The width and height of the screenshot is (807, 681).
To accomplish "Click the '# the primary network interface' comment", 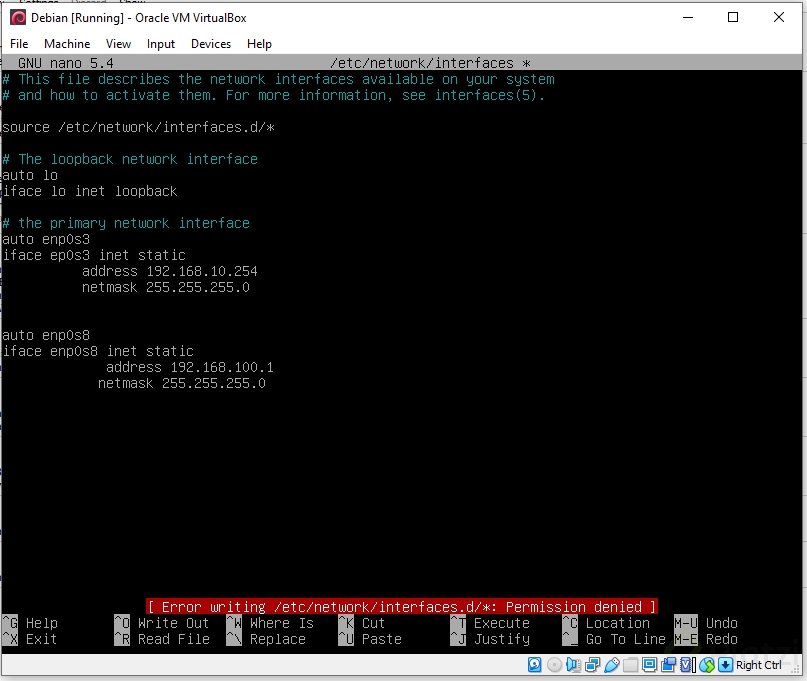I will click(126, 223).
